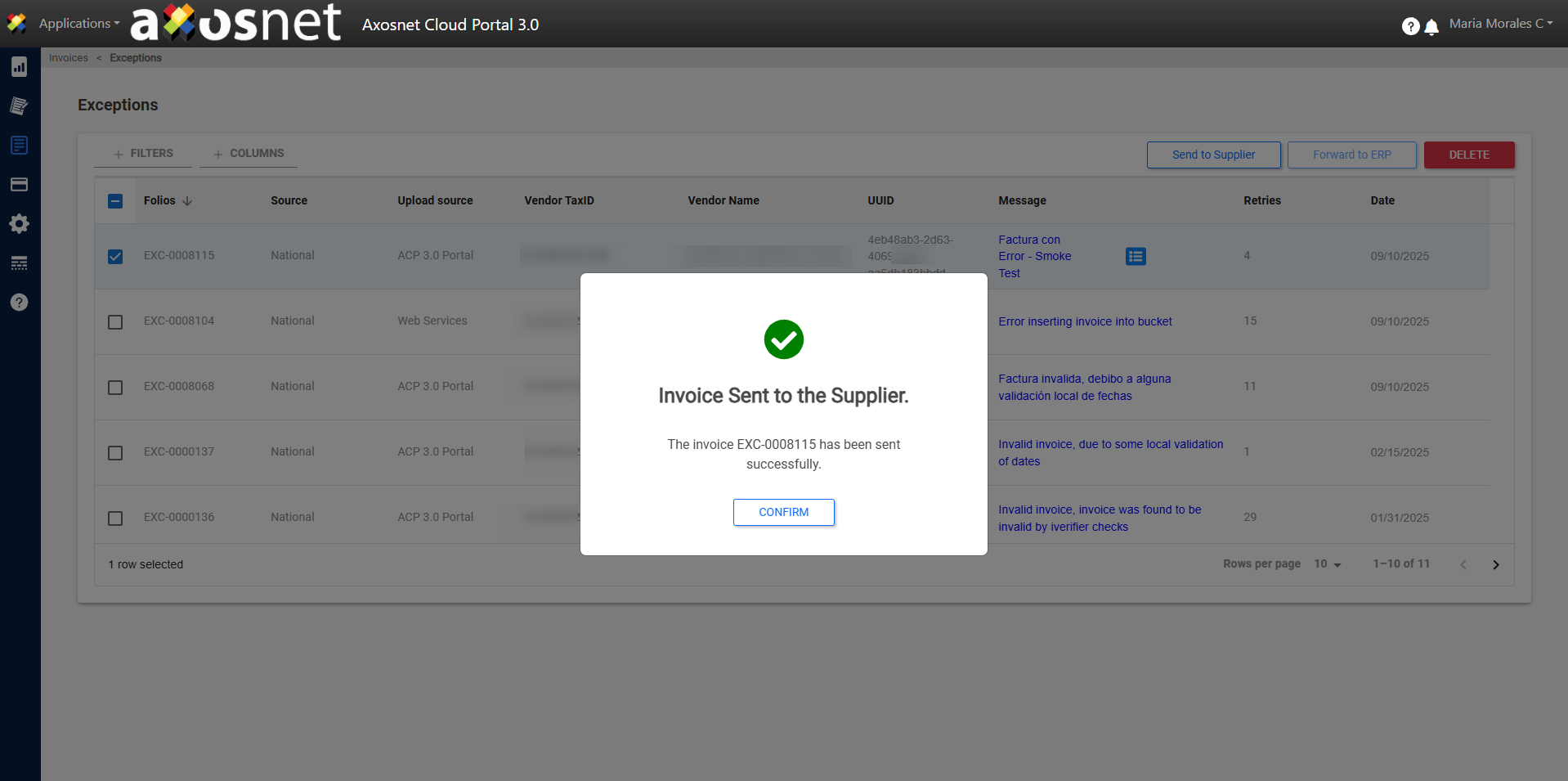The image size is (1568, 781).
Task: Open the invoices list sidebar icon
Action: tap(19, 146)
